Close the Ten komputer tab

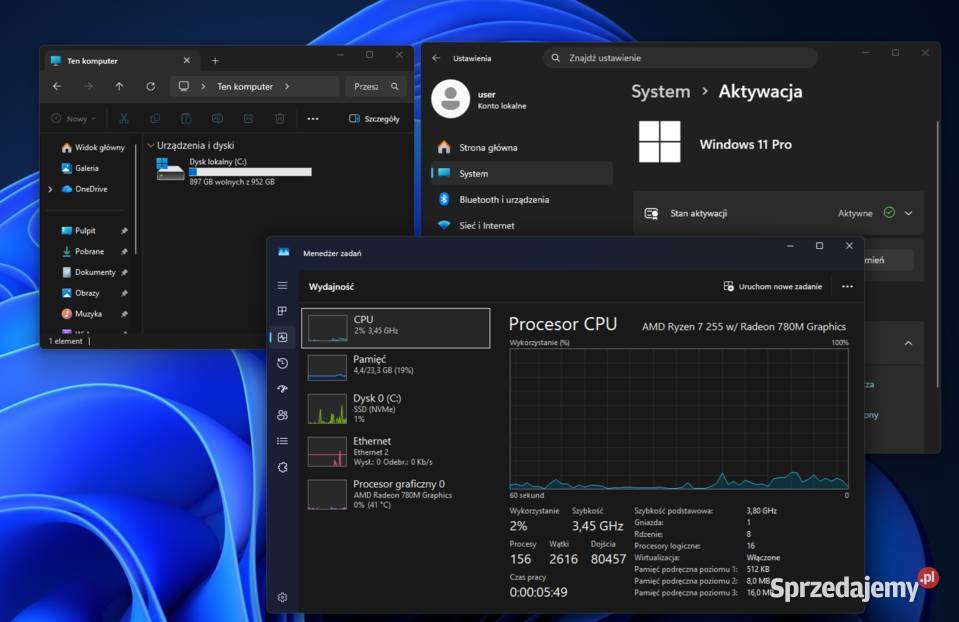[187, 61]
